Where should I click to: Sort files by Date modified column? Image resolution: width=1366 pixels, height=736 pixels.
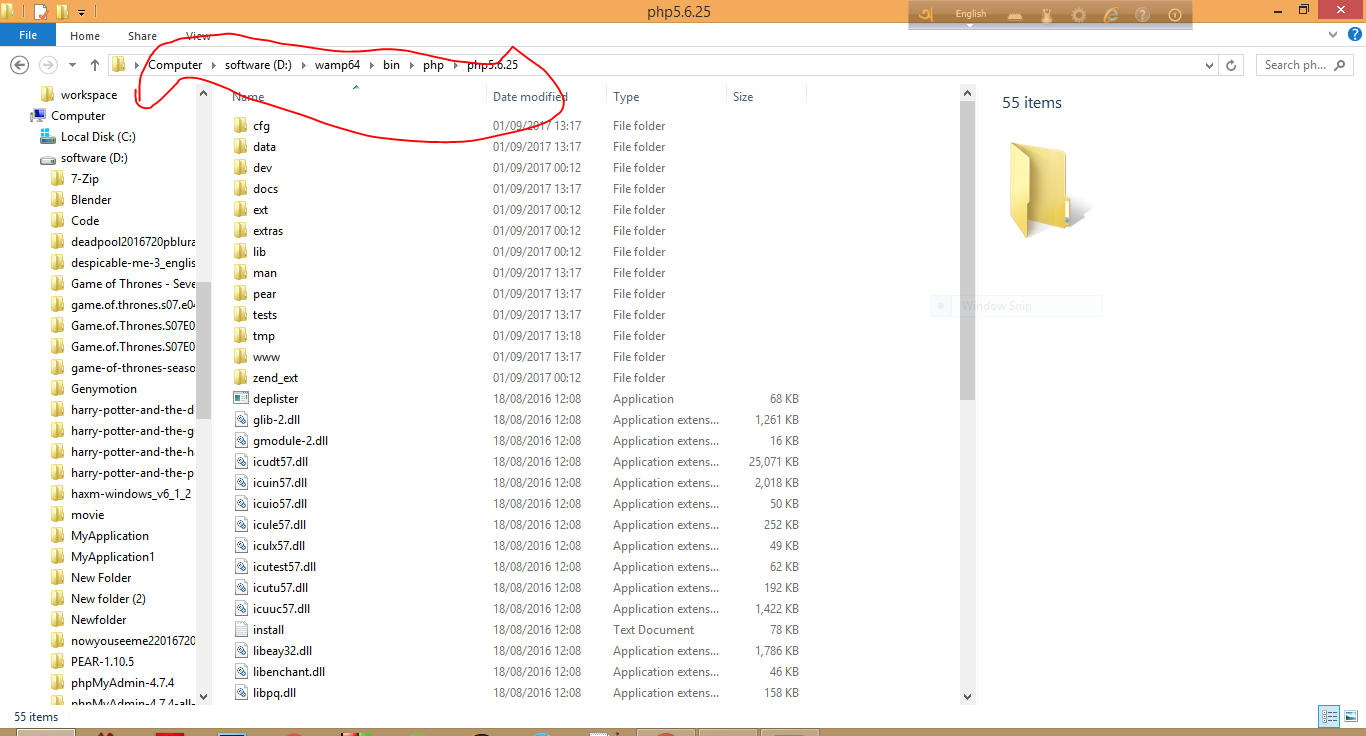click(x=530, y=97)
